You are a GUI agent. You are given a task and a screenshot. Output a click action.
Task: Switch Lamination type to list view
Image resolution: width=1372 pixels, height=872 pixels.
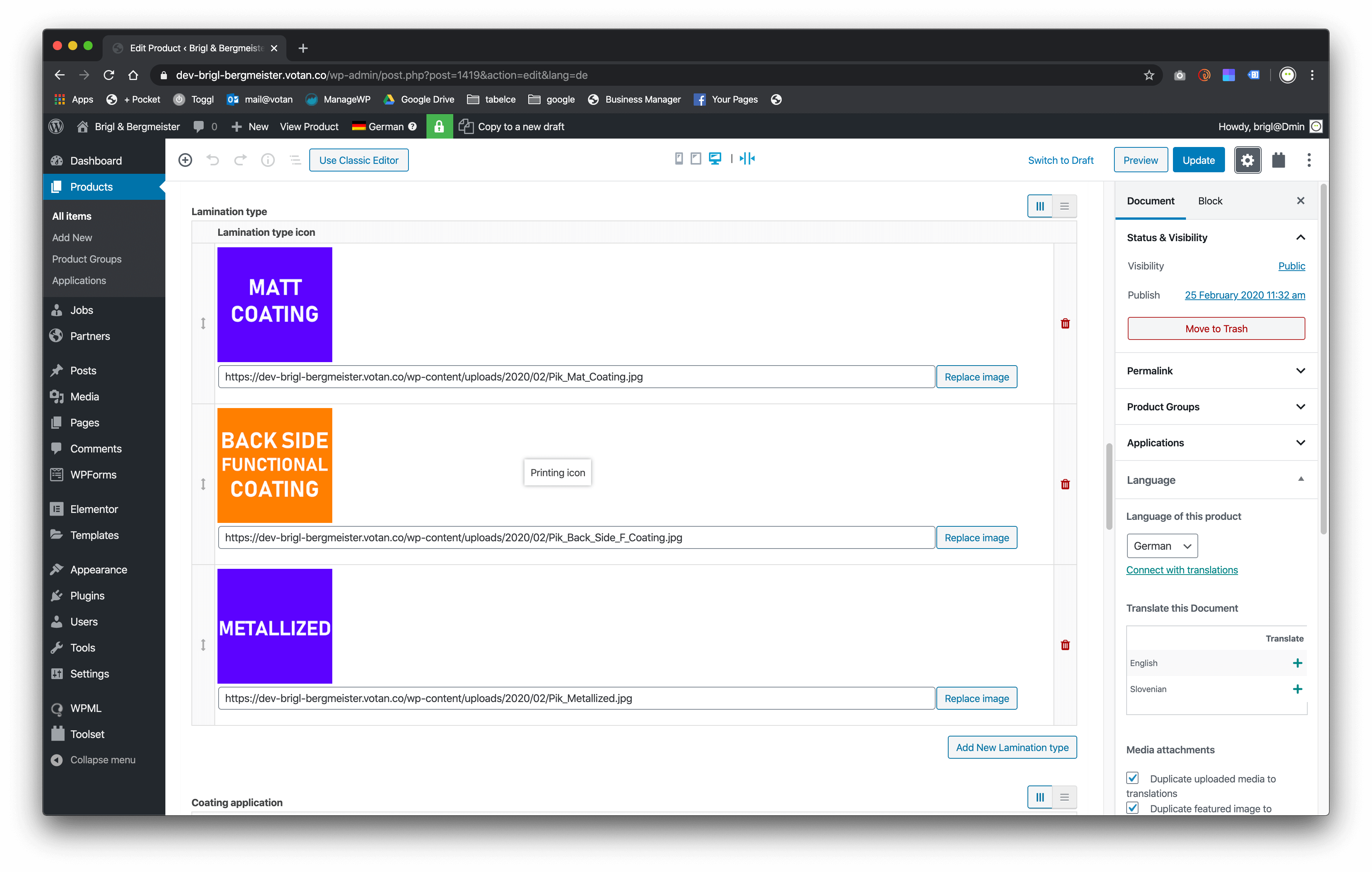click(x=1064, y=206)
